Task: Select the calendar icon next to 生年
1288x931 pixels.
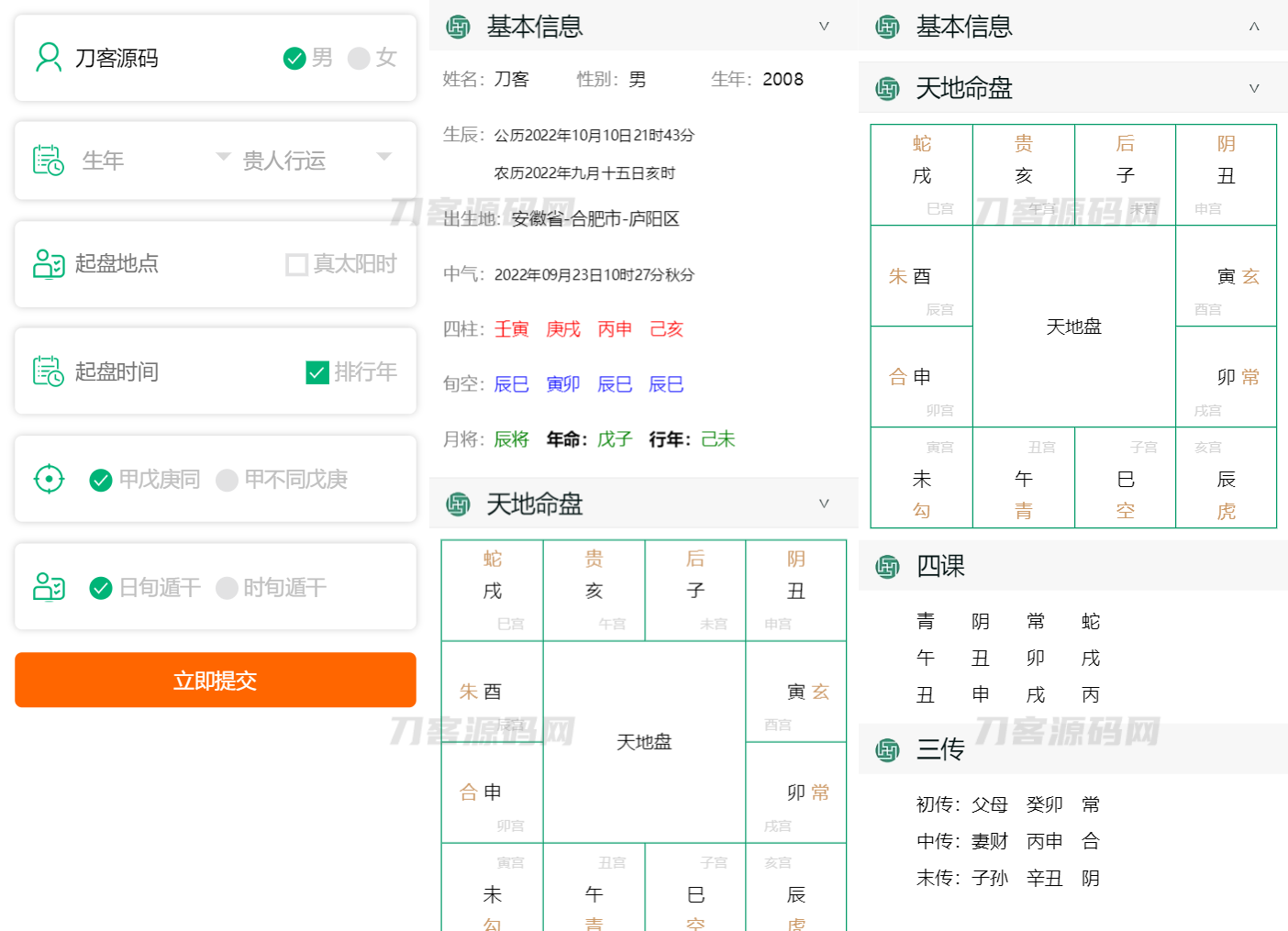Action: pos(48,160)
